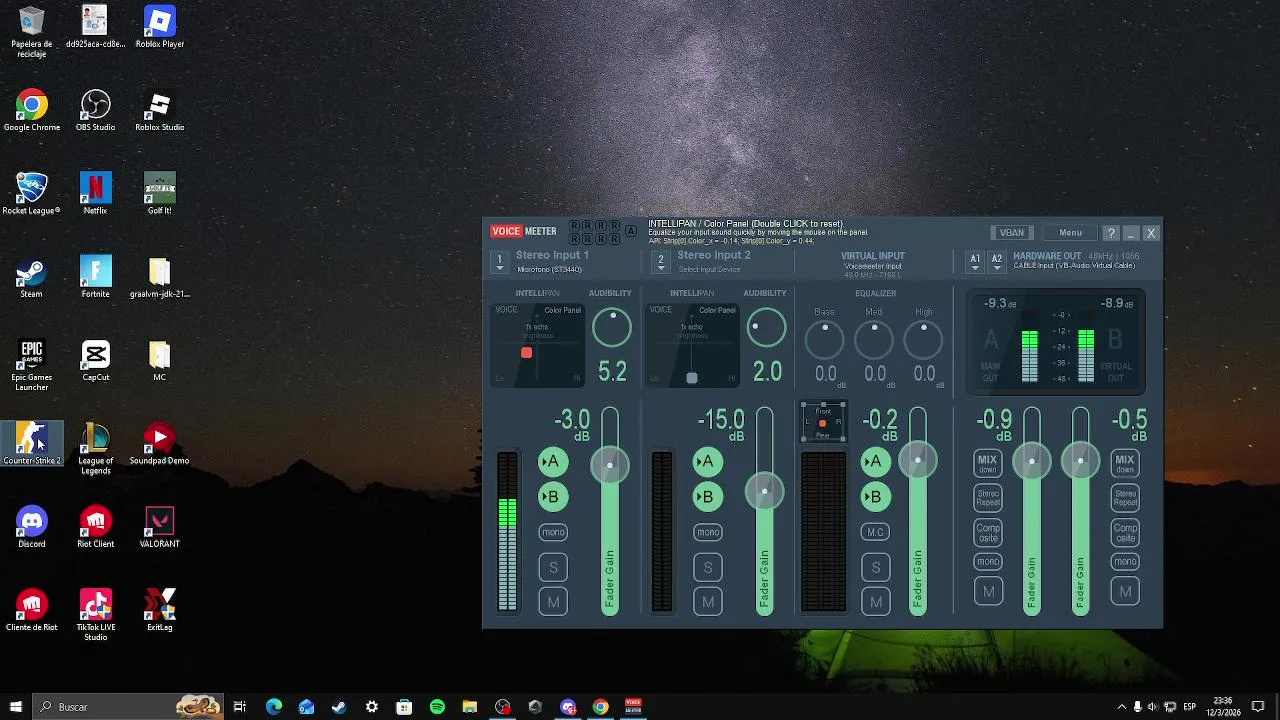This screenshot has width=1280, height=720.
Task: Select Stereo Repeat mode for bus A
Action: (988, 498)
